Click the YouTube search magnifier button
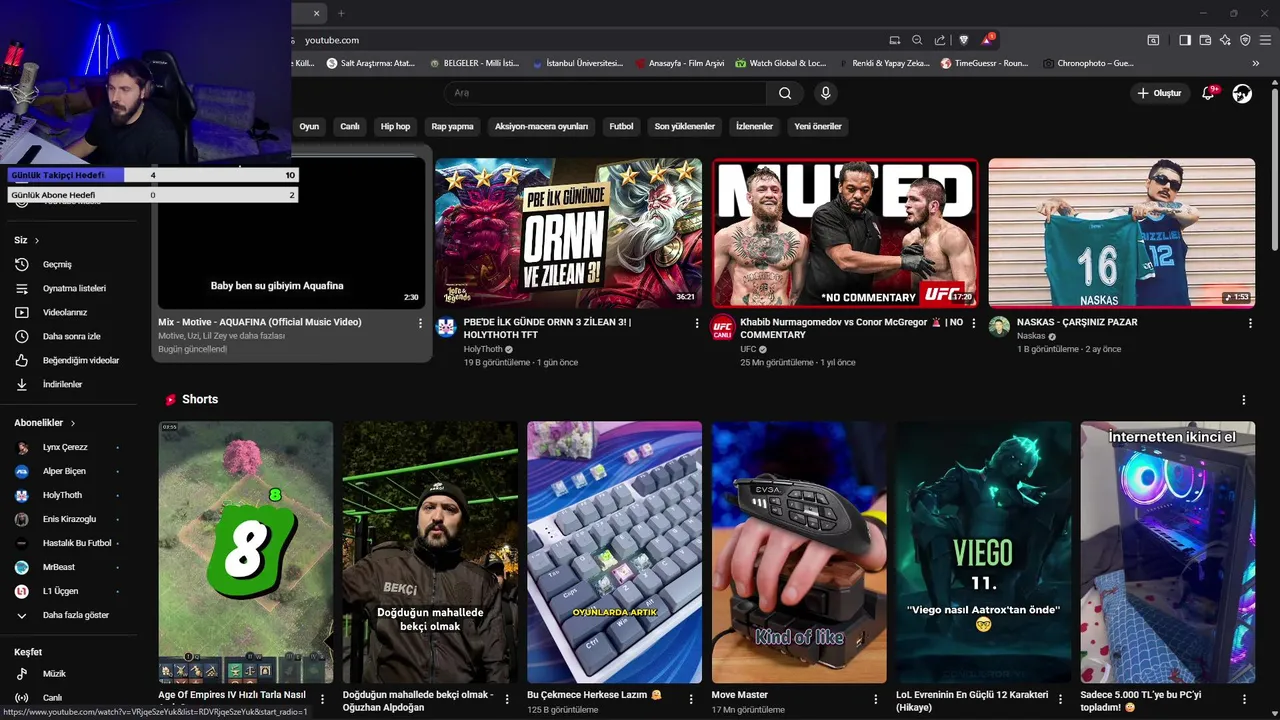The width and height of the screenshot is (1280, 720). coord(785,93)
